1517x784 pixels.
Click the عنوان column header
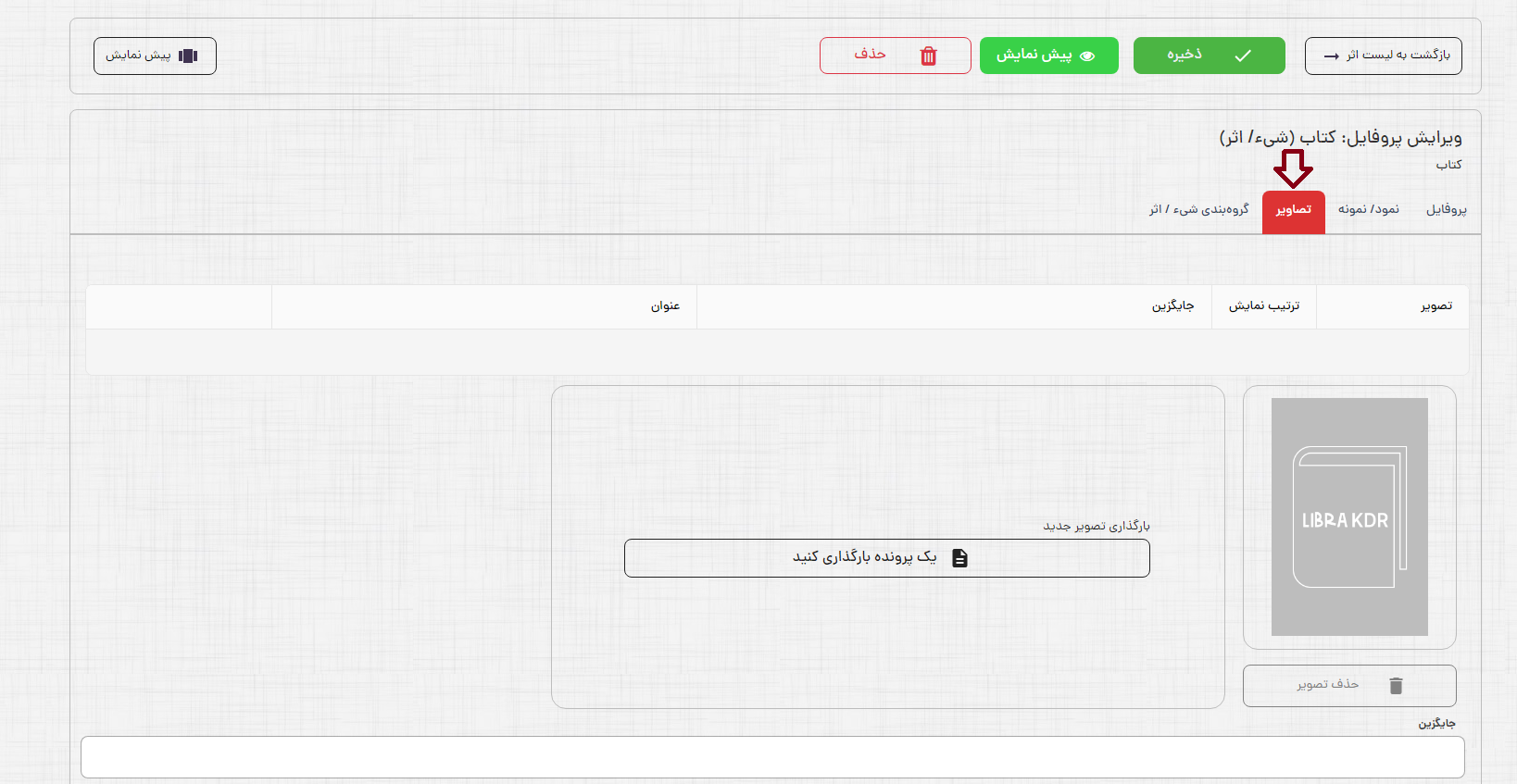click(665, 306)
